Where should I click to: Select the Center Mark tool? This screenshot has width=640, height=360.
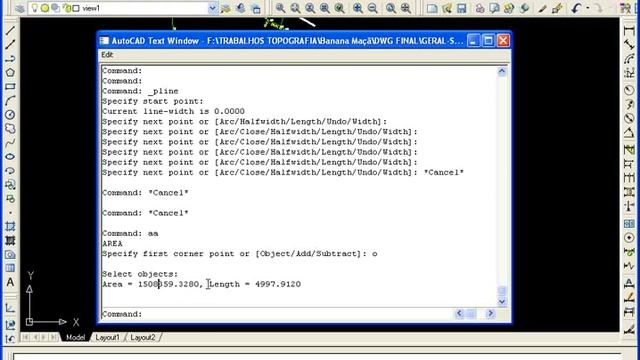(629, 238)
